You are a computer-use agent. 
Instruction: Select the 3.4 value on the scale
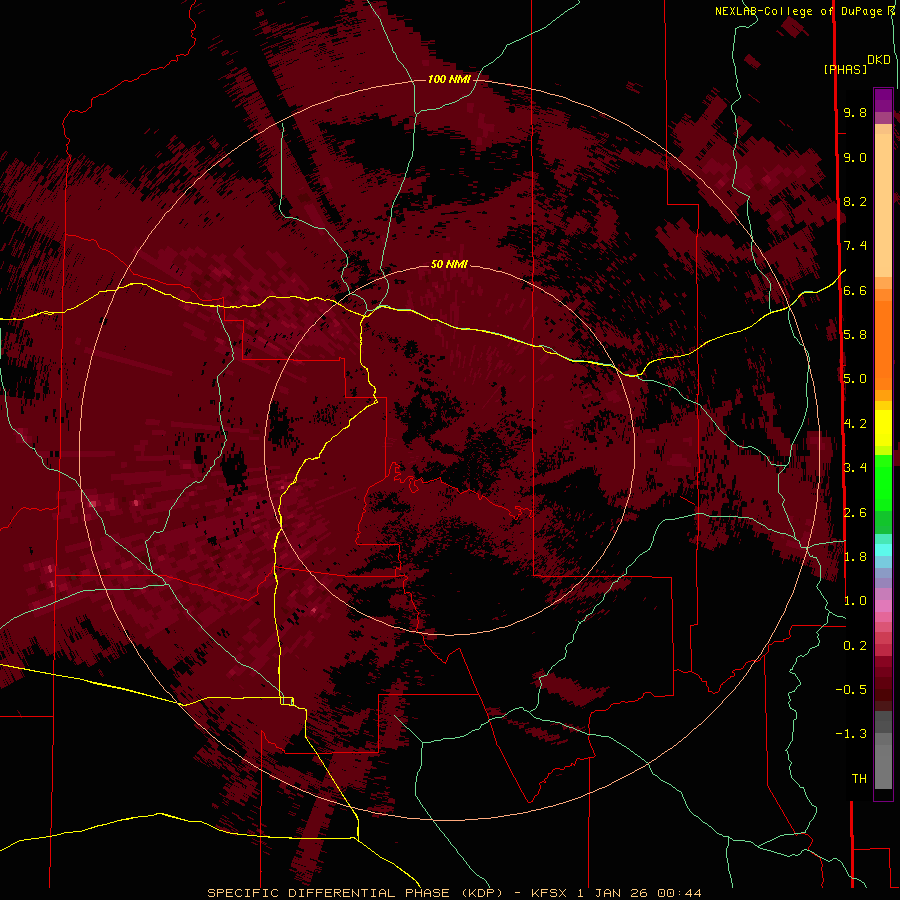pyautogui.click(x=855, y=468)
